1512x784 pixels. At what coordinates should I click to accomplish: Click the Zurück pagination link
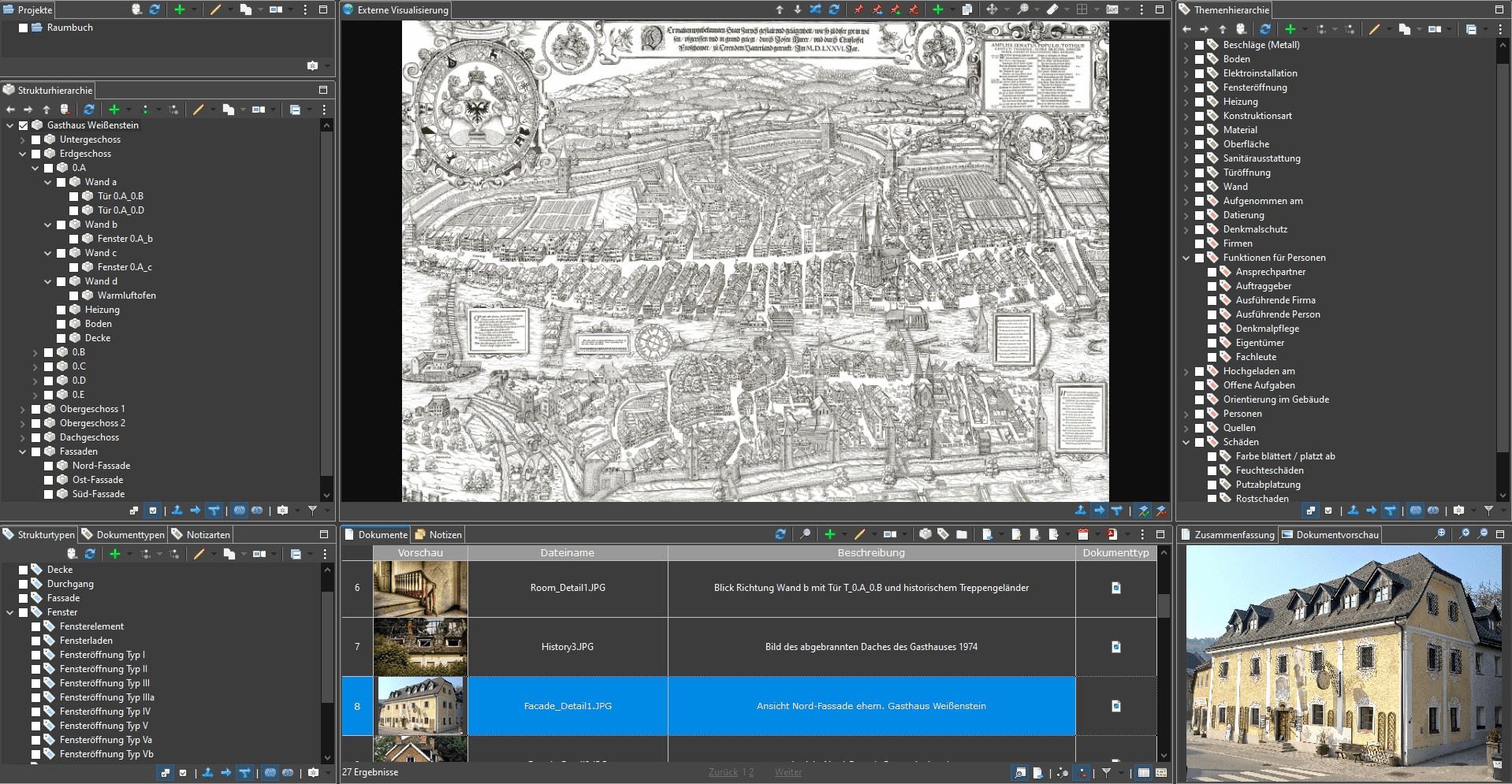pos(723,772)
